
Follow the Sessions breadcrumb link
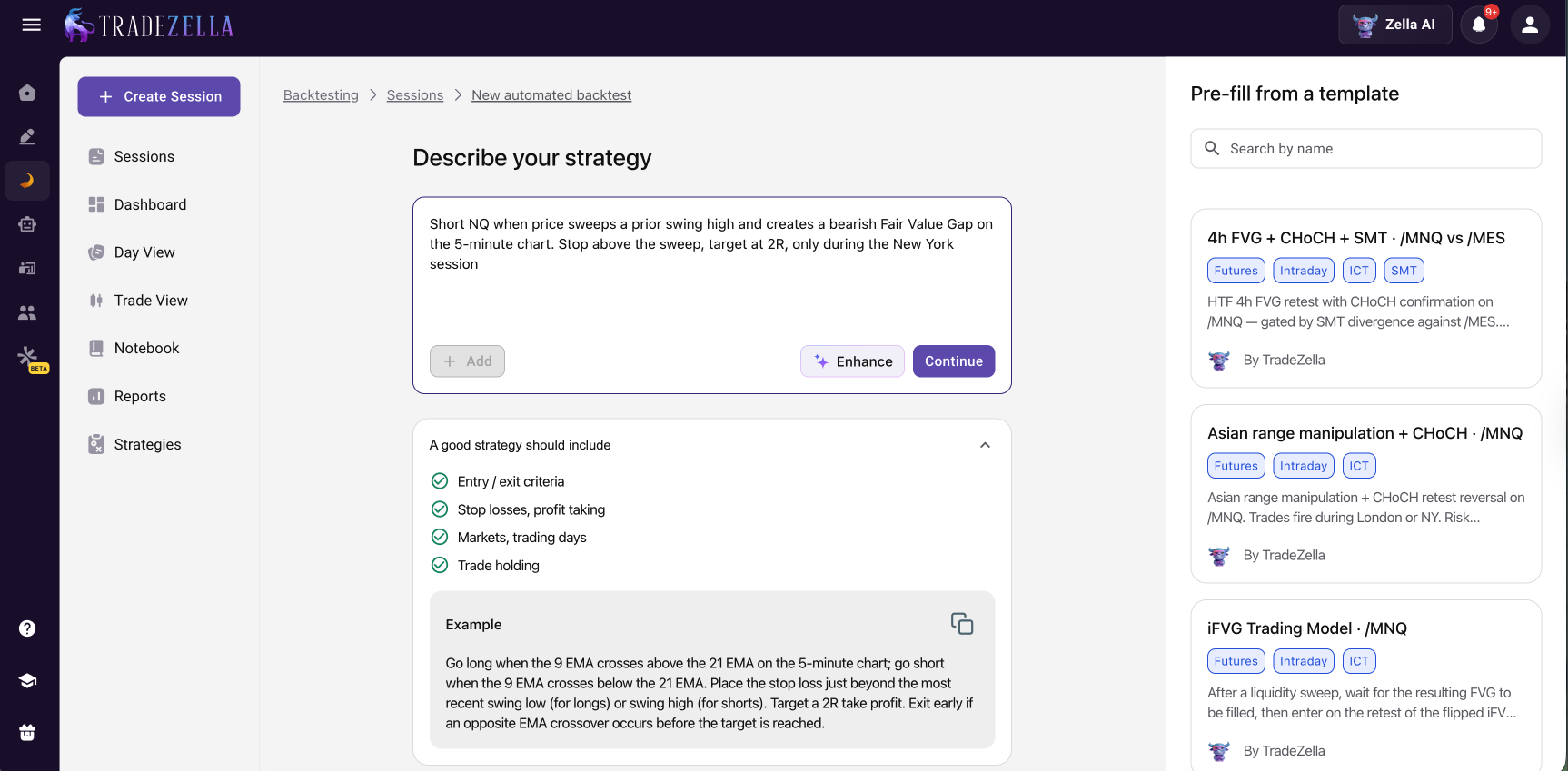click(415, 95)
